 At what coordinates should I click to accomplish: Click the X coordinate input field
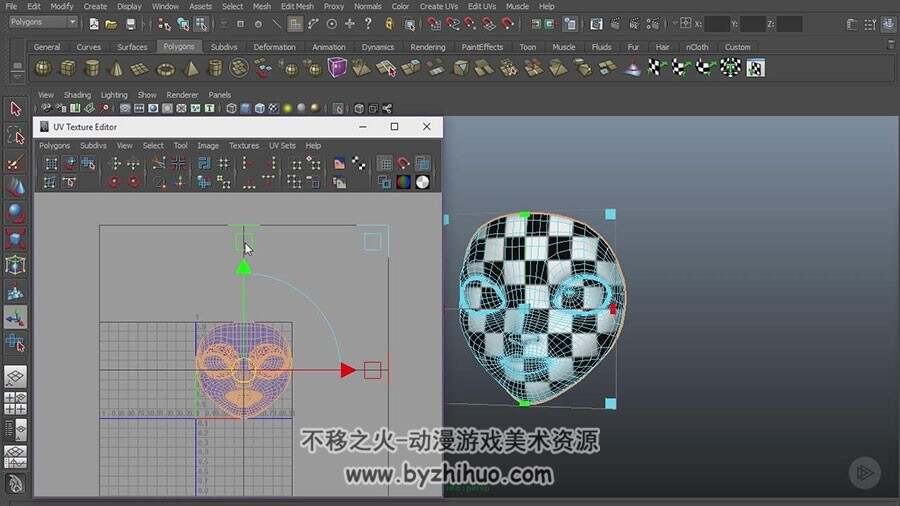click(x=717, y=24)
